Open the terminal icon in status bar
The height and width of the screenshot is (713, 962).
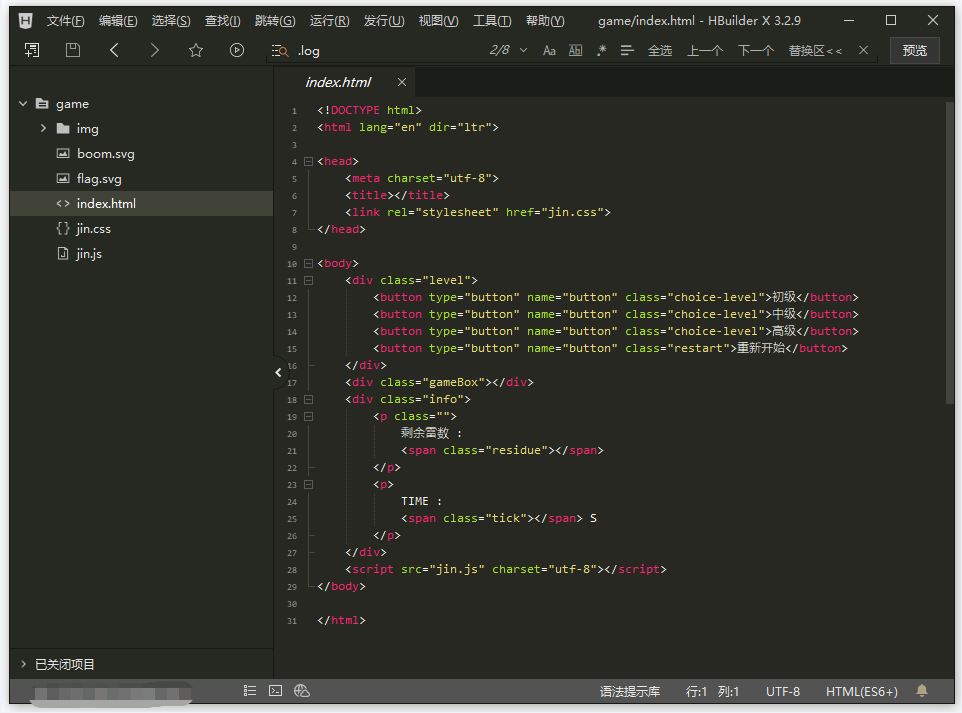pos(275,691)
